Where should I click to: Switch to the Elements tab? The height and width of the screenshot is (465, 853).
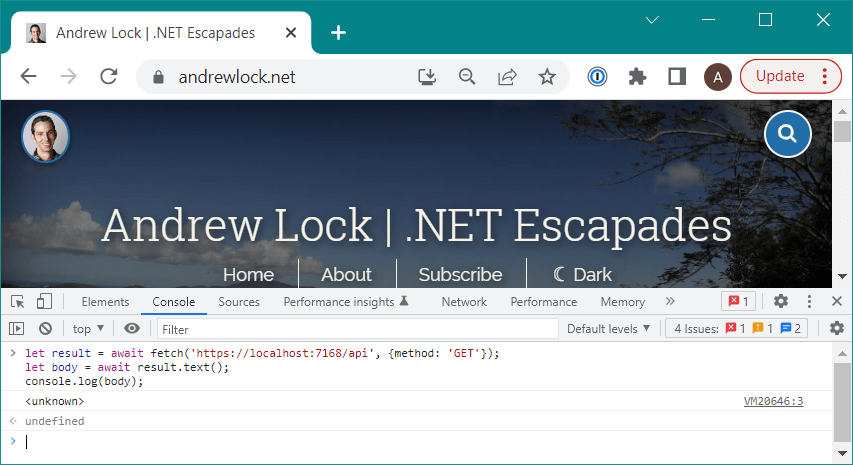pos(106,302)
